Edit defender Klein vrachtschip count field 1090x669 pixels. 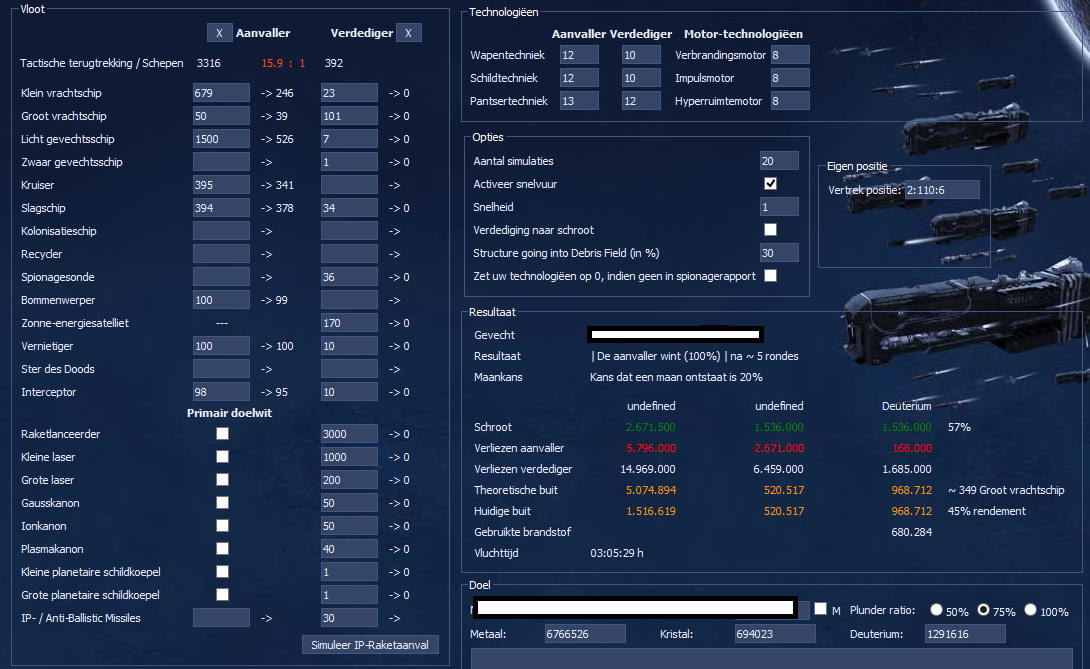[349, 92]
